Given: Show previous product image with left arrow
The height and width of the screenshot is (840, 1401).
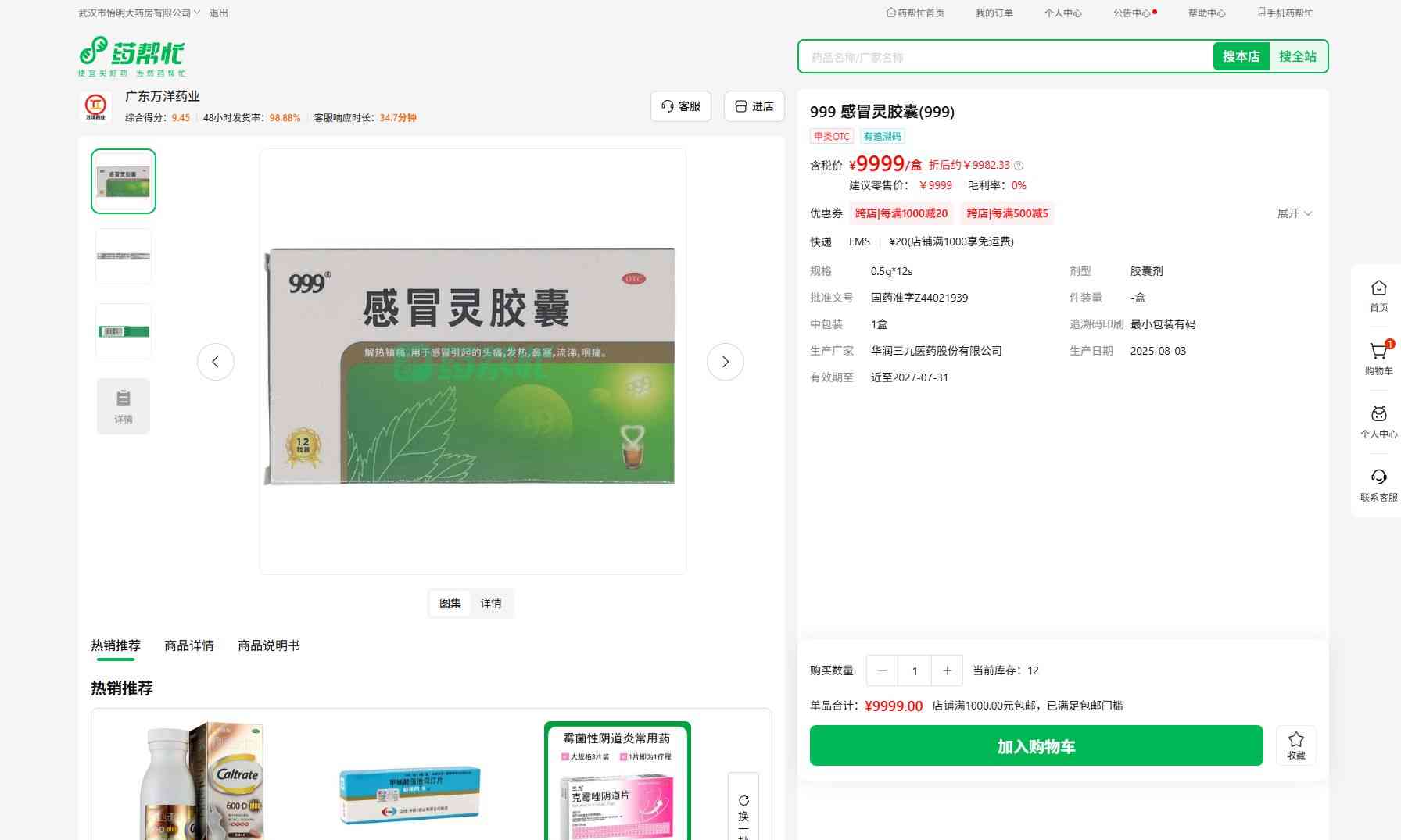Looking at the screenshot, I should coord(216,362).
